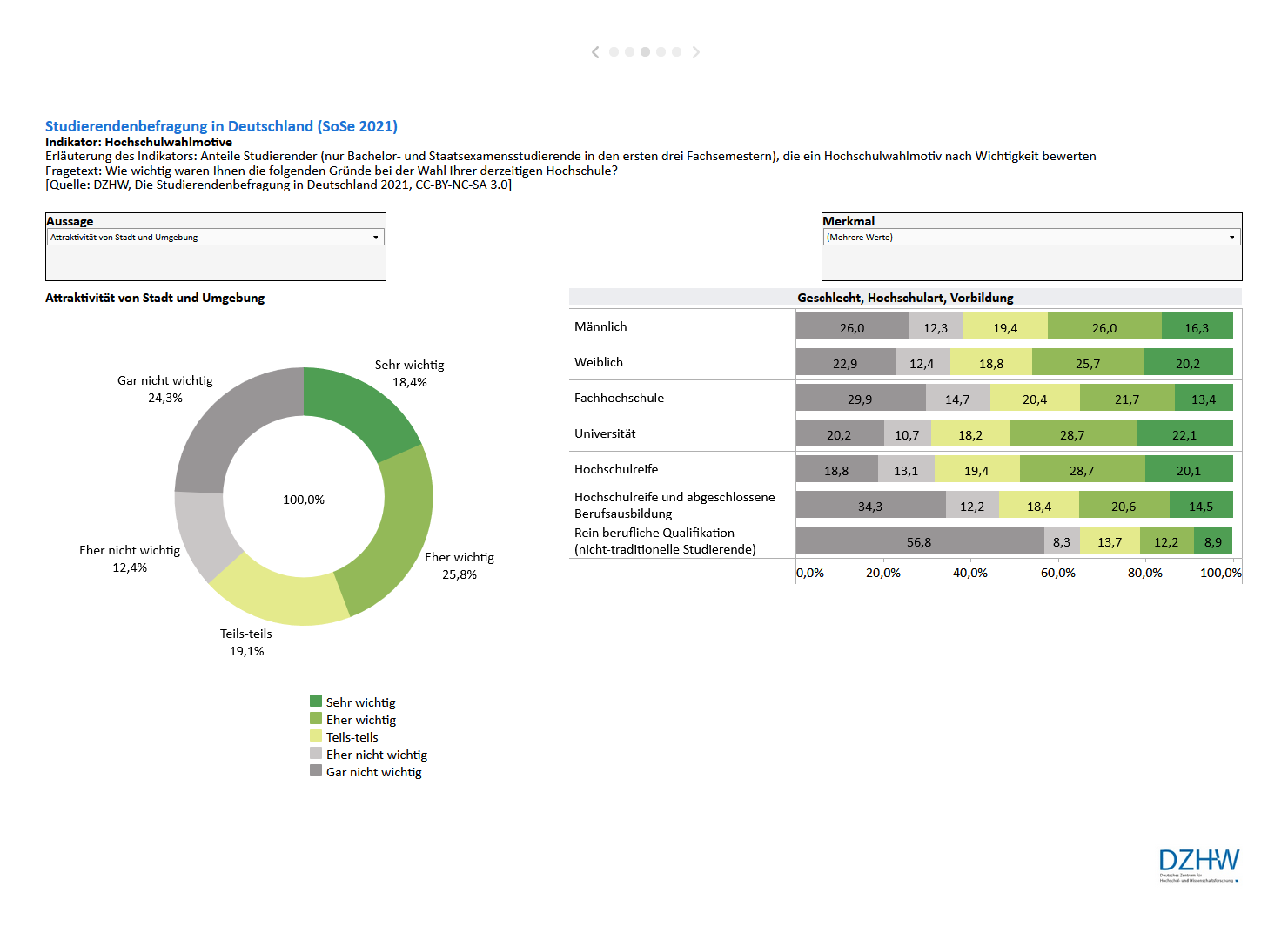The height and width of the screenshot is (940, 1288).
Task: Click the 8,3 bar segment
Action: [x=1063, y=540]
